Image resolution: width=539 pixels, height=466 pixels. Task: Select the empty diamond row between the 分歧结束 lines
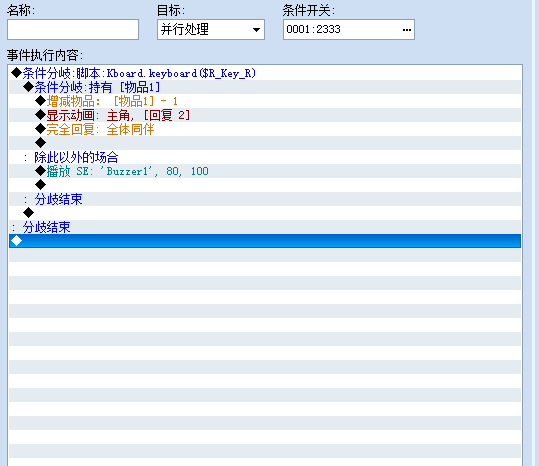click(x=265, y=213)
